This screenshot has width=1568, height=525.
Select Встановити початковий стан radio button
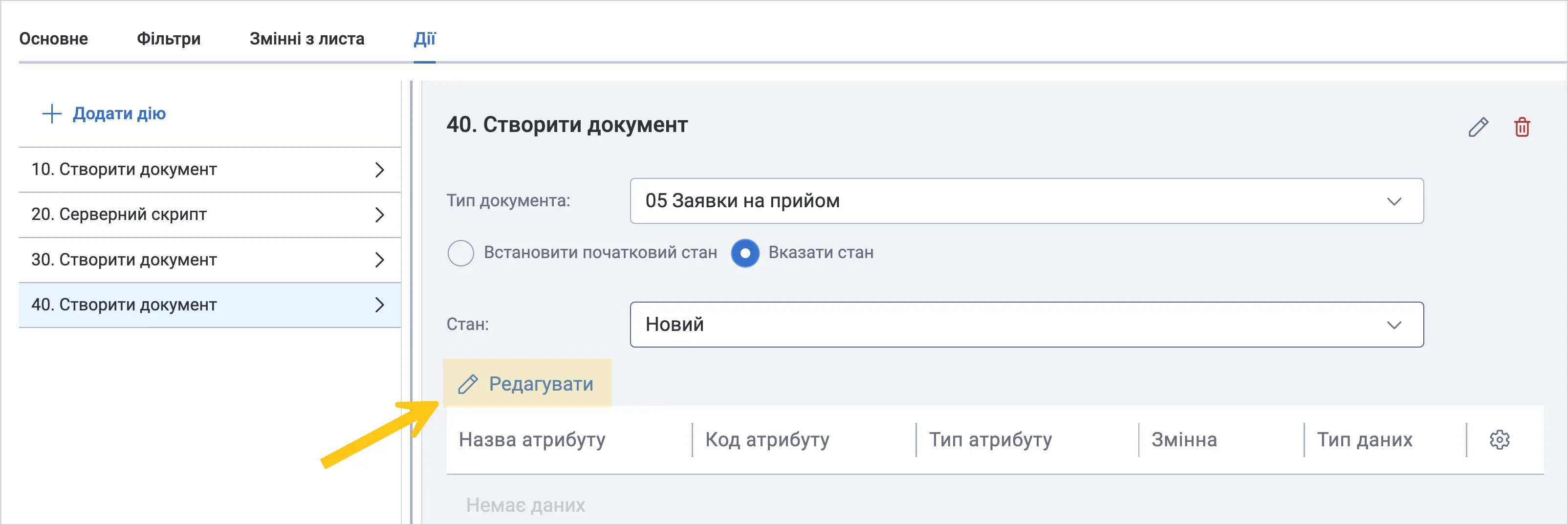(461, 253)
